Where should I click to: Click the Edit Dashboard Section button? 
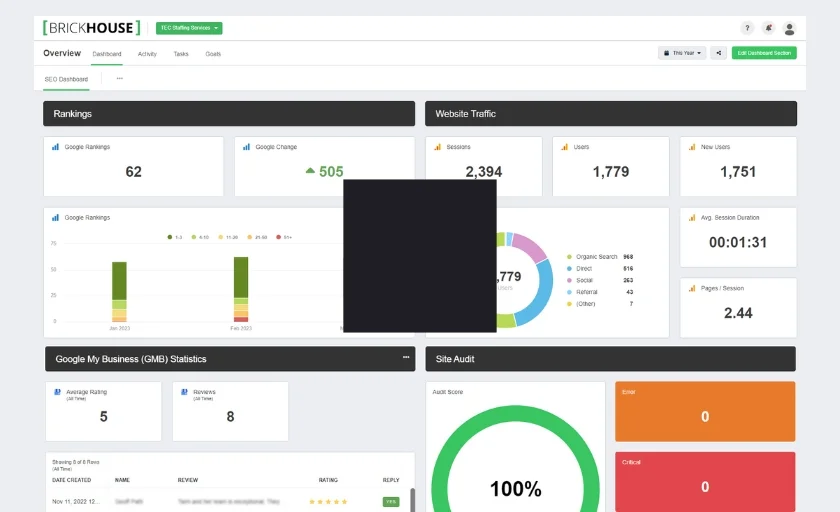pos(764,53)
